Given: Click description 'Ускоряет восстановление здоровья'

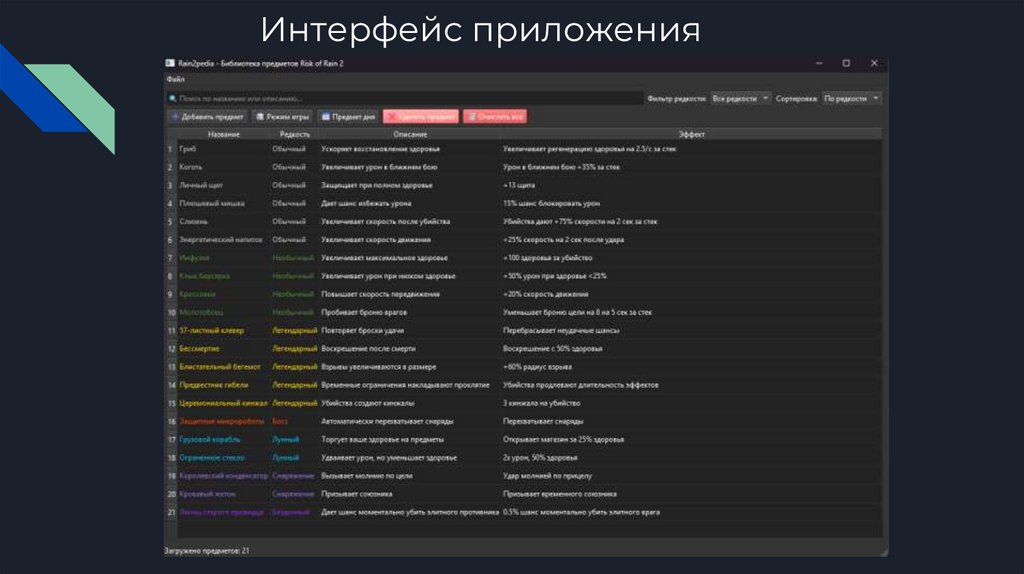Looking at the screenshot, I should coord(380,149).
